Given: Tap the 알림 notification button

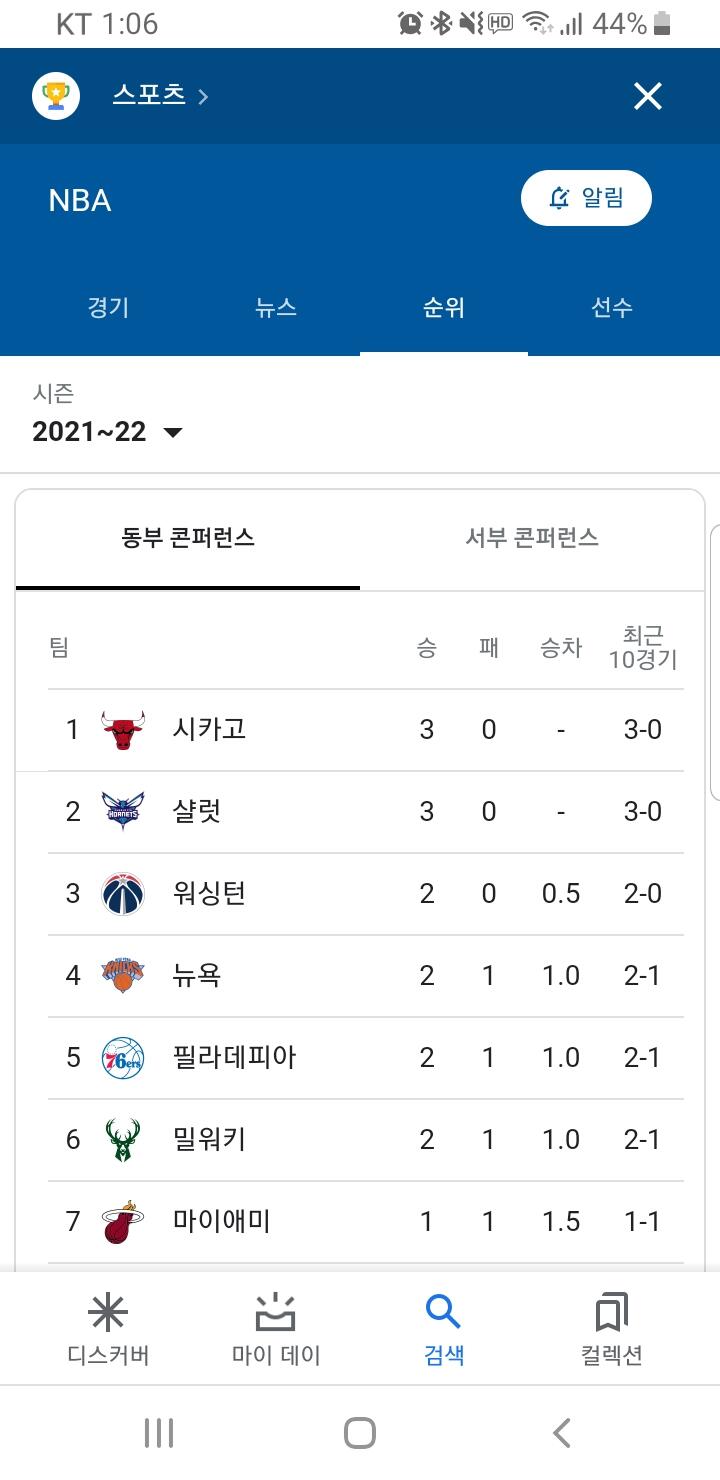Looking at the screenshot, I should pyautogui.click(x=586, y=198).
